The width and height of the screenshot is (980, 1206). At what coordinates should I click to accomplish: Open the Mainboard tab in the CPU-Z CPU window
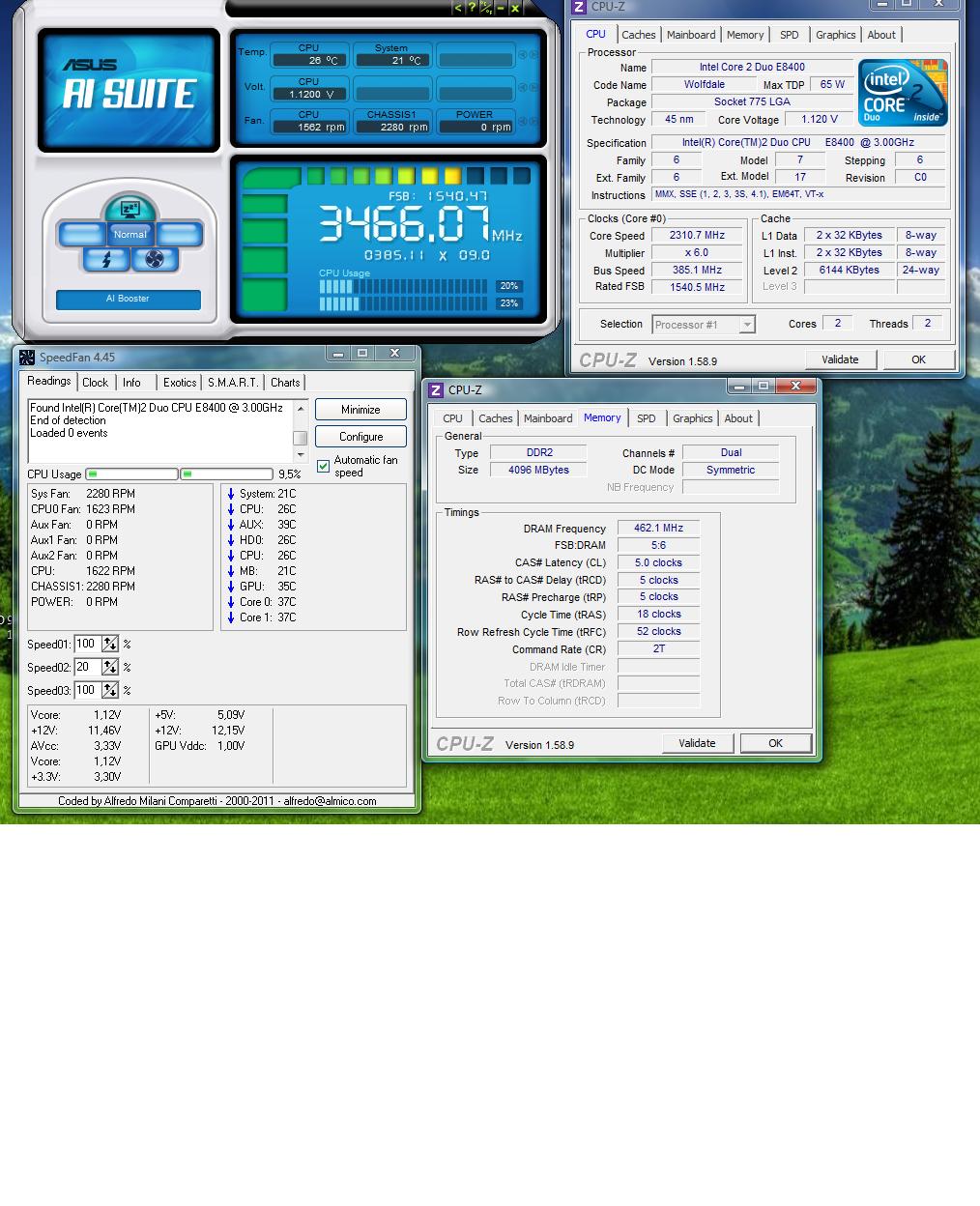click(691, 35)
